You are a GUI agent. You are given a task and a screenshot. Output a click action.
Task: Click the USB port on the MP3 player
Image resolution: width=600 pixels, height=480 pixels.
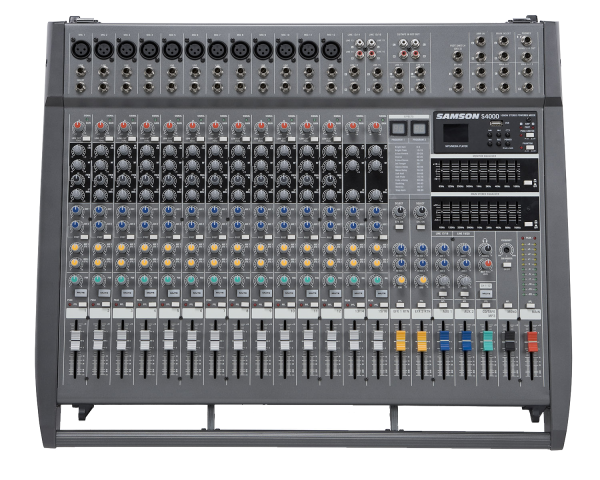497,123
